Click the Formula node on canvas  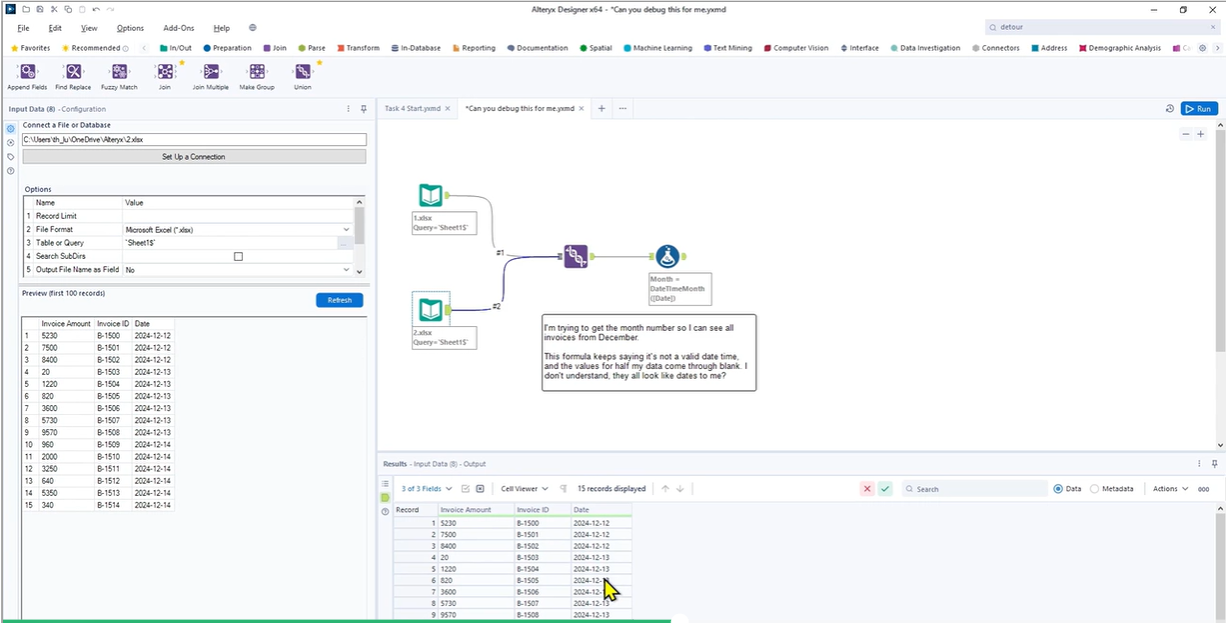[667, 257]
